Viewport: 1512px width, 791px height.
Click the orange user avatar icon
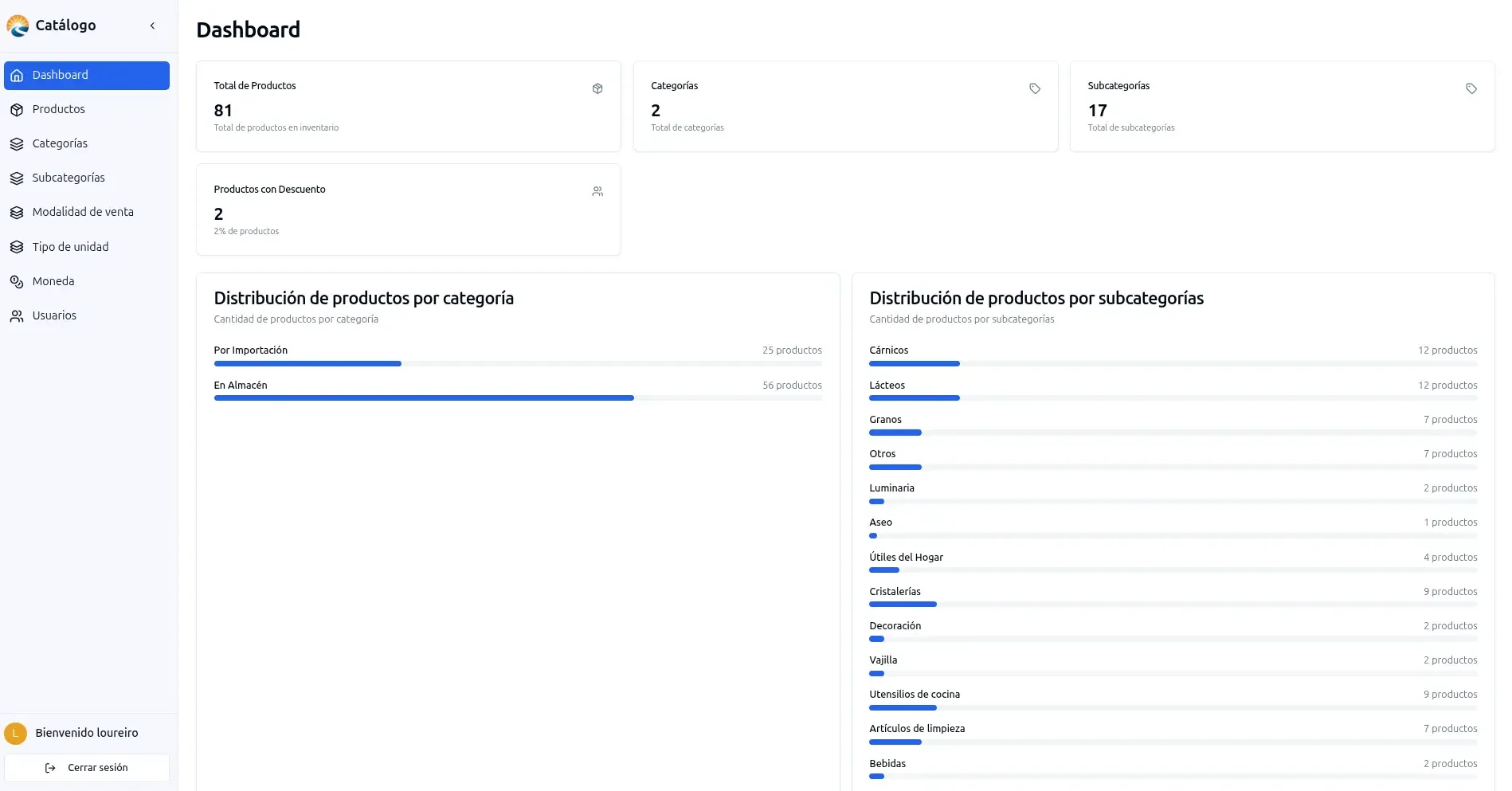click(15, 733)
